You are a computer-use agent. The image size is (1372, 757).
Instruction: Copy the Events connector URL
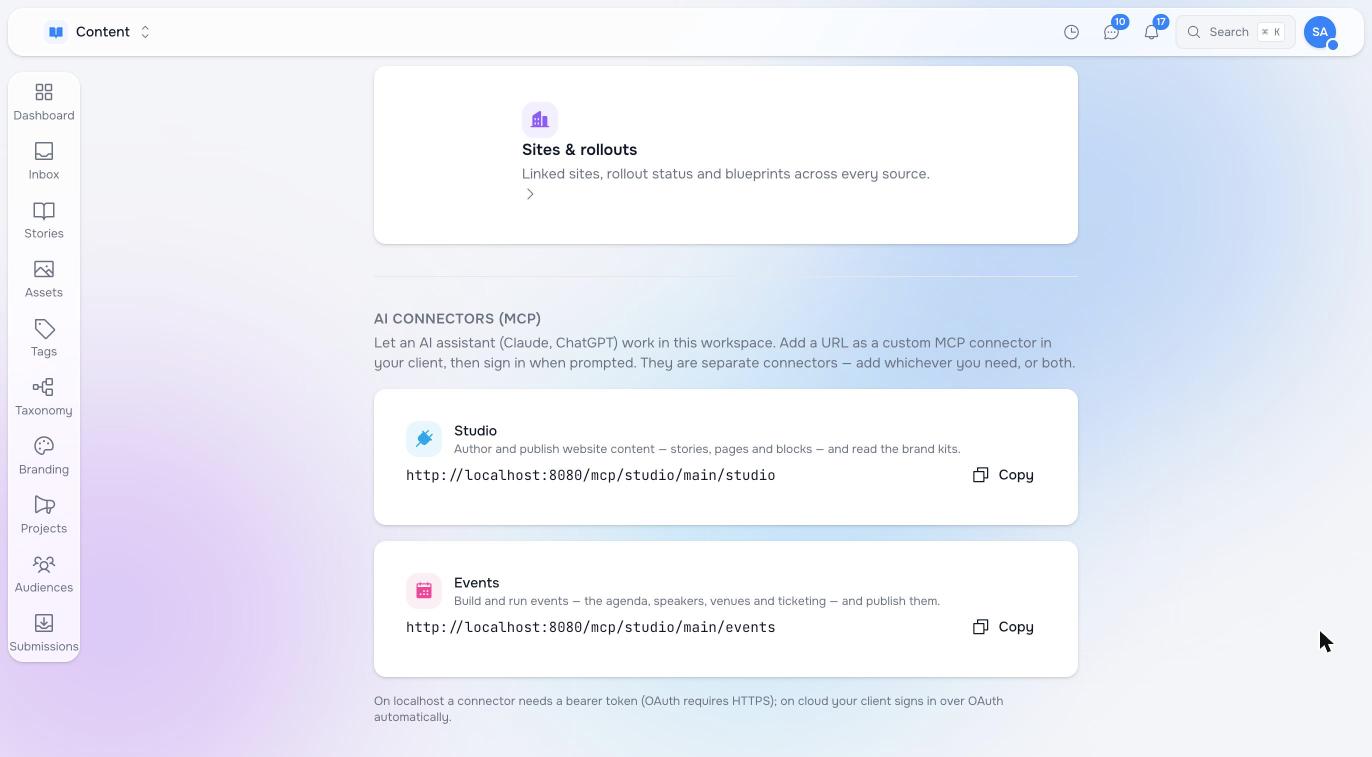(1003, 627)
